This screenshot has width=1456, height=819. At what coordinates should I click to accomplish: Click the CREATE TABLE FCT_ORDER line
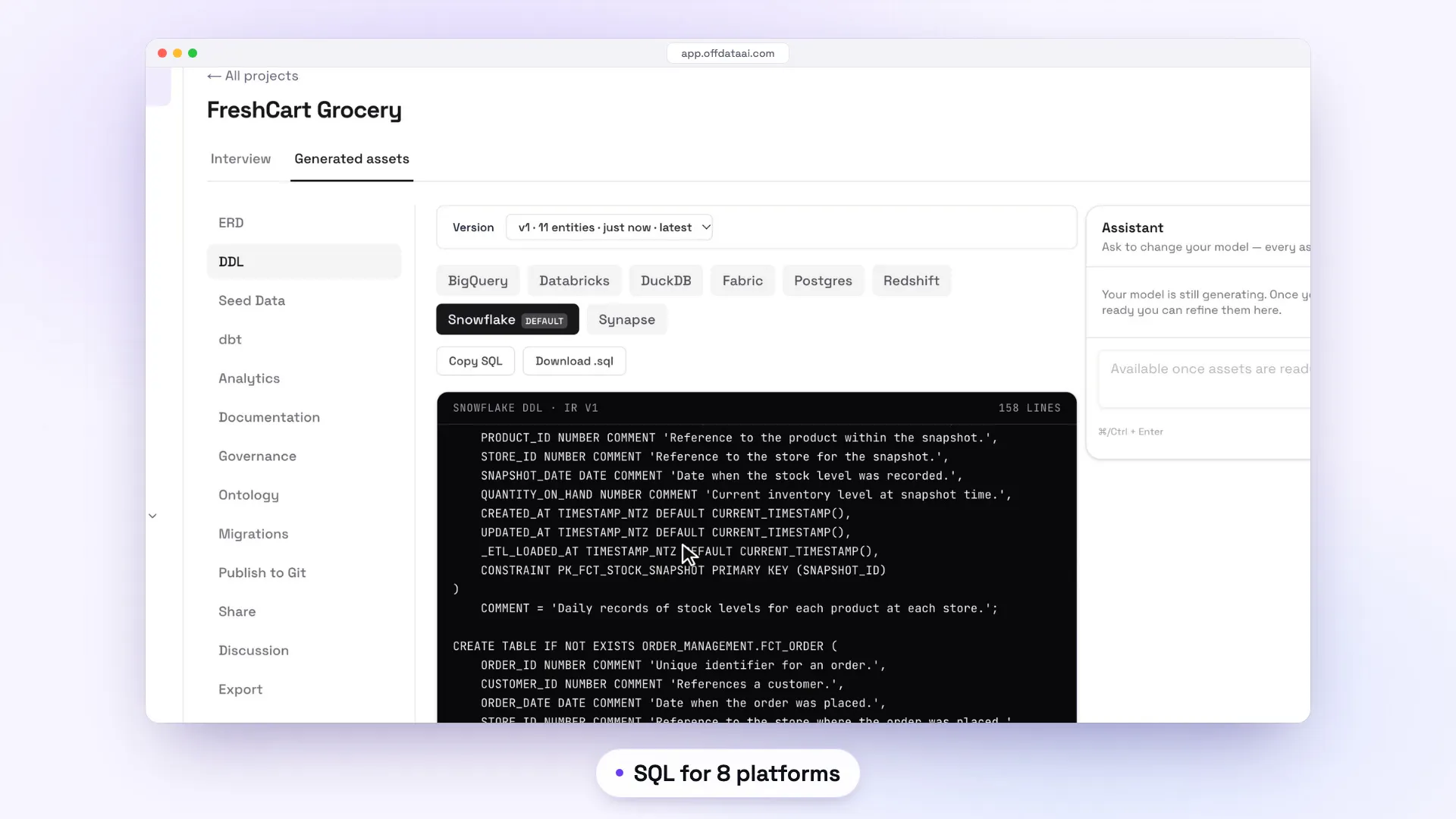pos(645,646)
